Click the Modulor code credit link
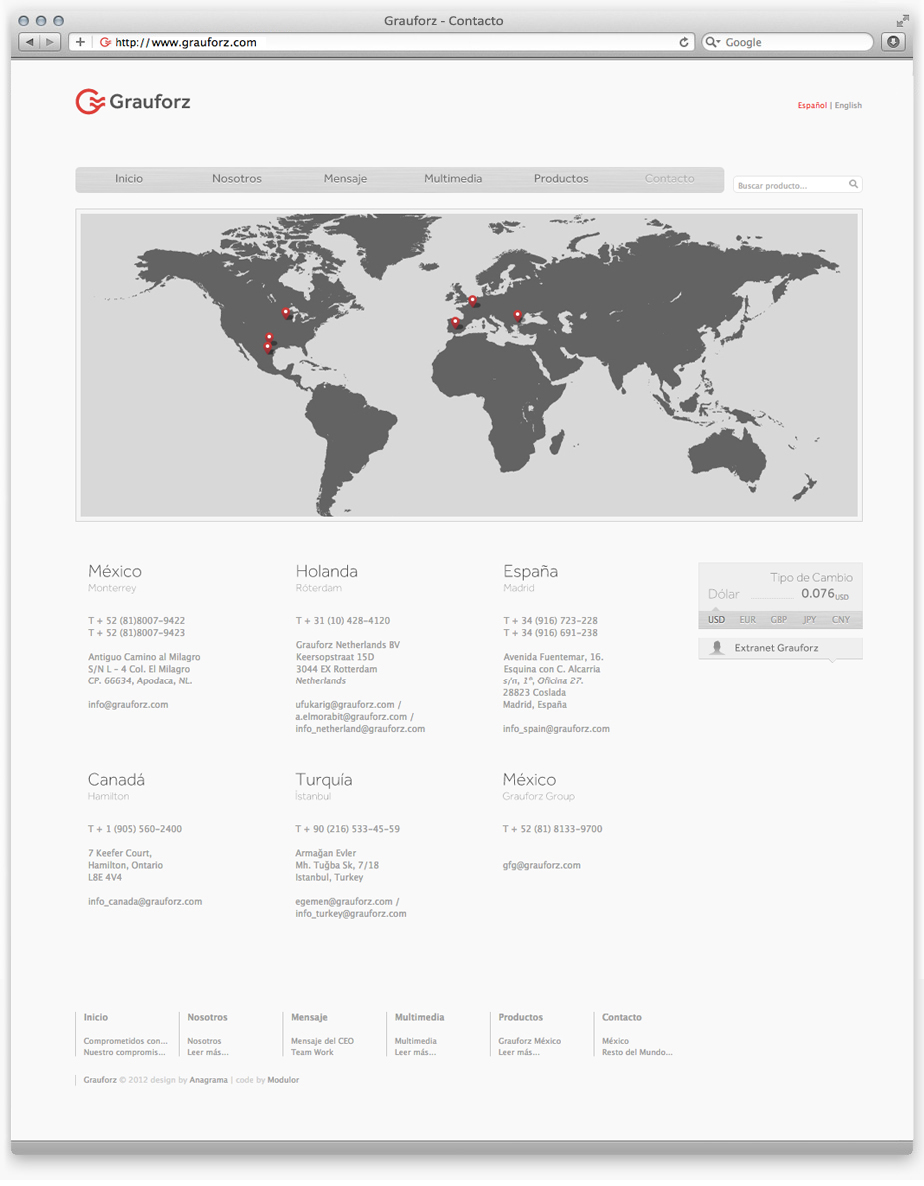This screenshot has height=1186, width=924. (x=284, y=1080)
